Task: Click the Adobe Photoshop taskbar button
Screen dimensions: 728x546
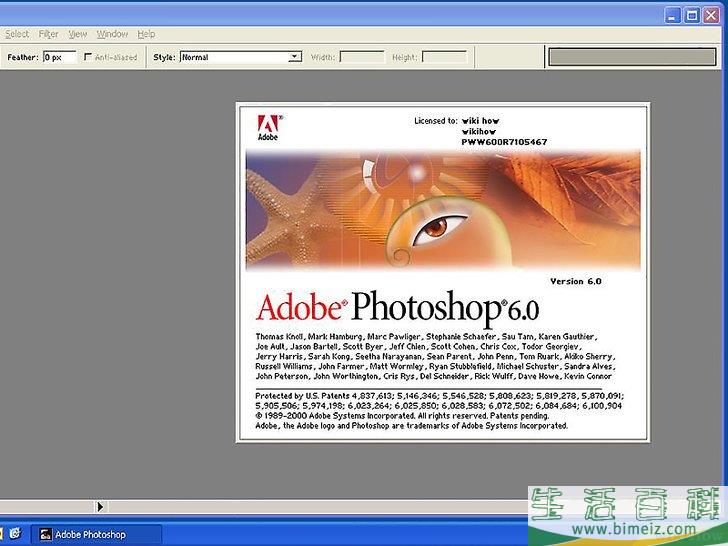Action: pyautogui.click(x=97, y=534)
